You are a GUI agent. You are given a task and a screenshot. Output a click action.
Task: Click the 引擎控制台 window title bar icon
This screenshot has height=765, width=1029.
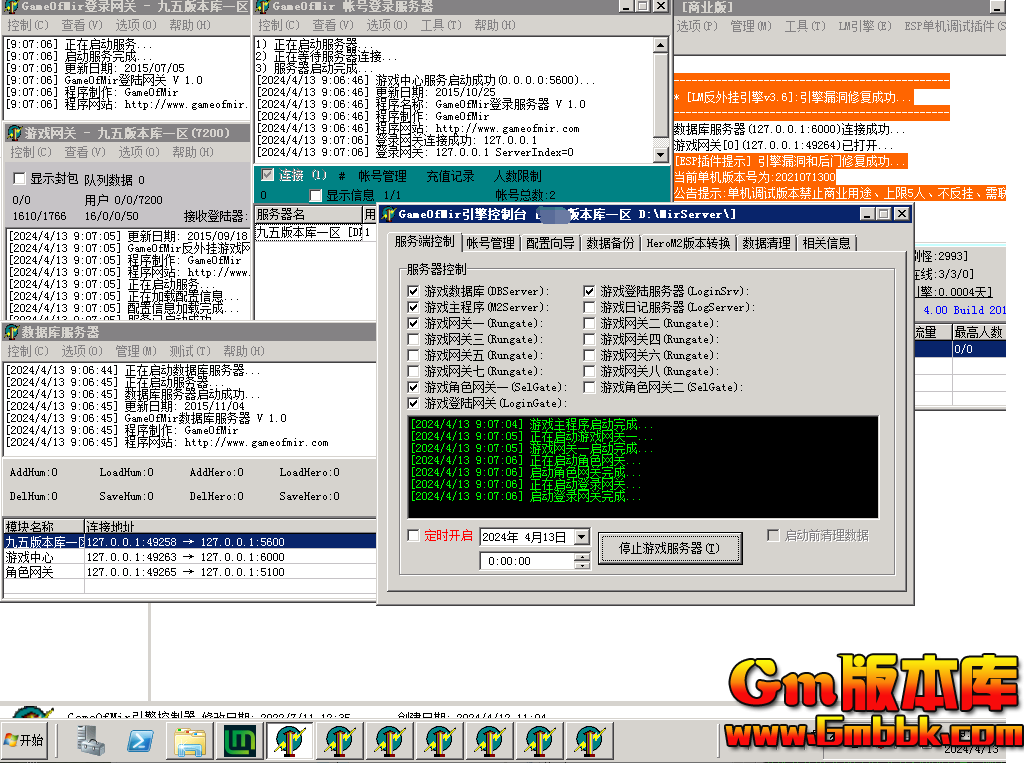coord(388,214)
